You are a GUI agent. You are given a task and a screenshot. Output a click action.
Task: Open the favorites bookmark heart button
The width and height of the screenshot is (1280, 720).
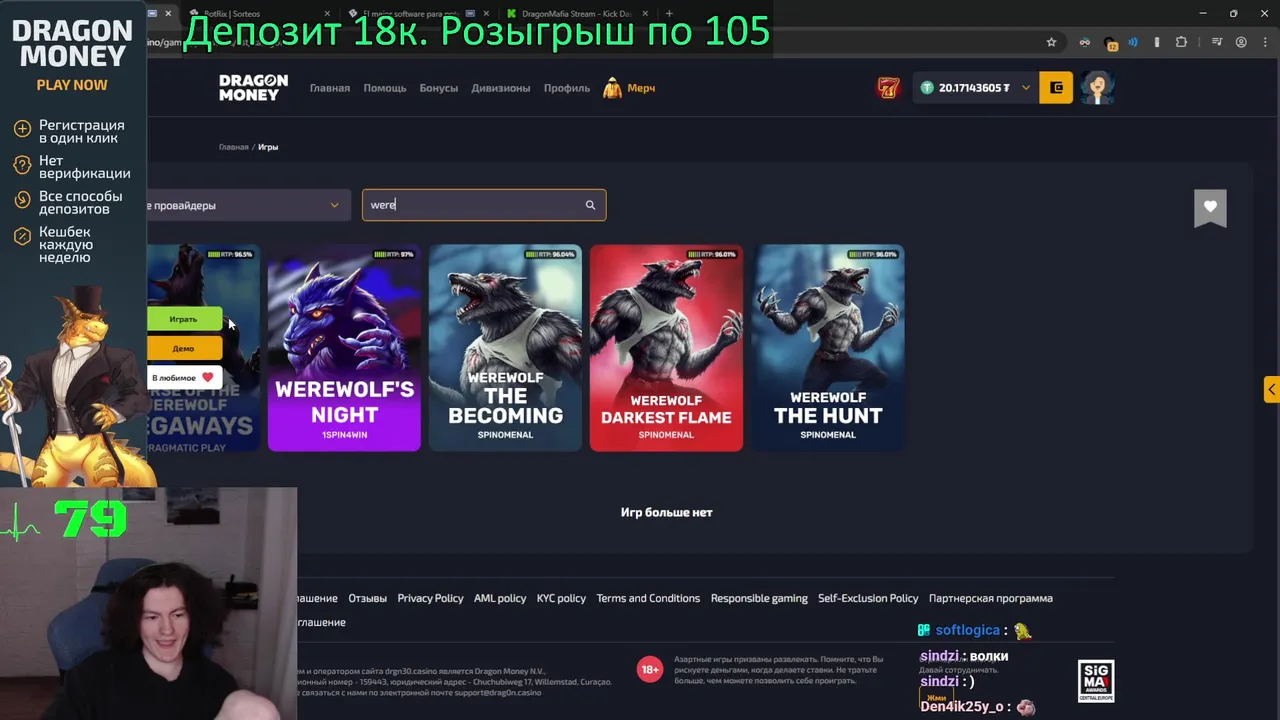(x=1210, y=207)
